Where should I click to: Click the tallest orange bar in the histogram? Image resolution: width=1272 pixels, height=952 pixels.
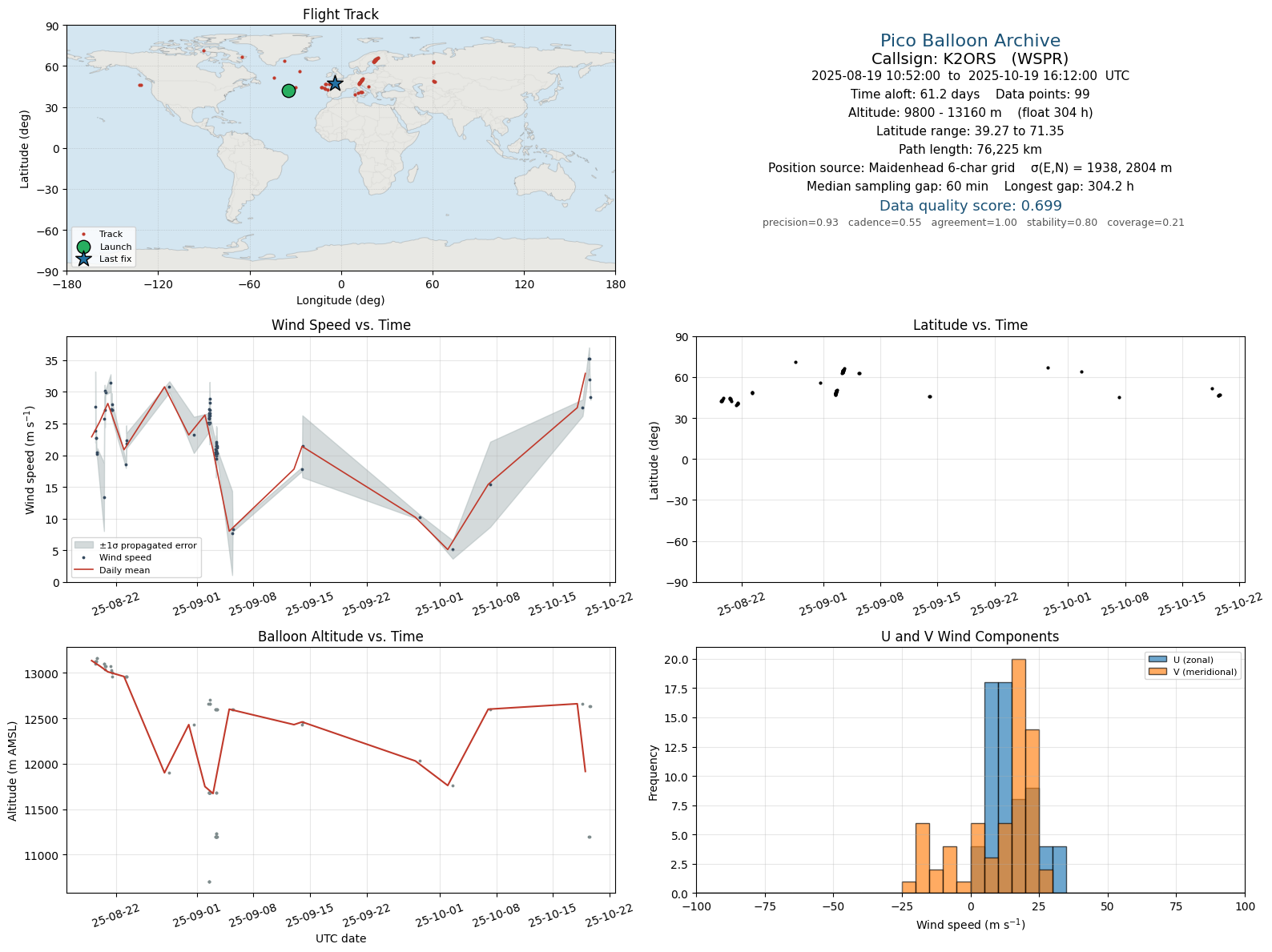pyautogui.click(x=1019, y=776)
